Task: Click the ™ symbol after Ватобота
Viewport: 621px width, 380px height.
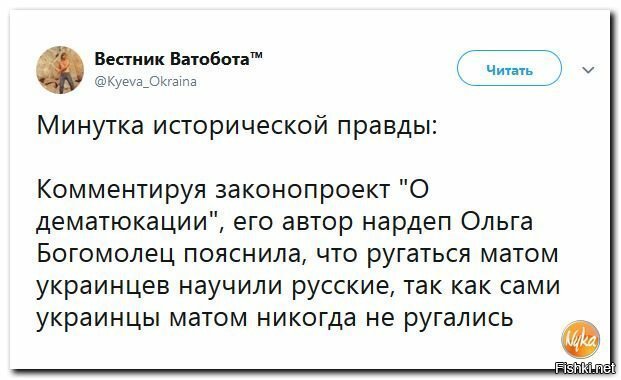Action: (x=256, y=54)
